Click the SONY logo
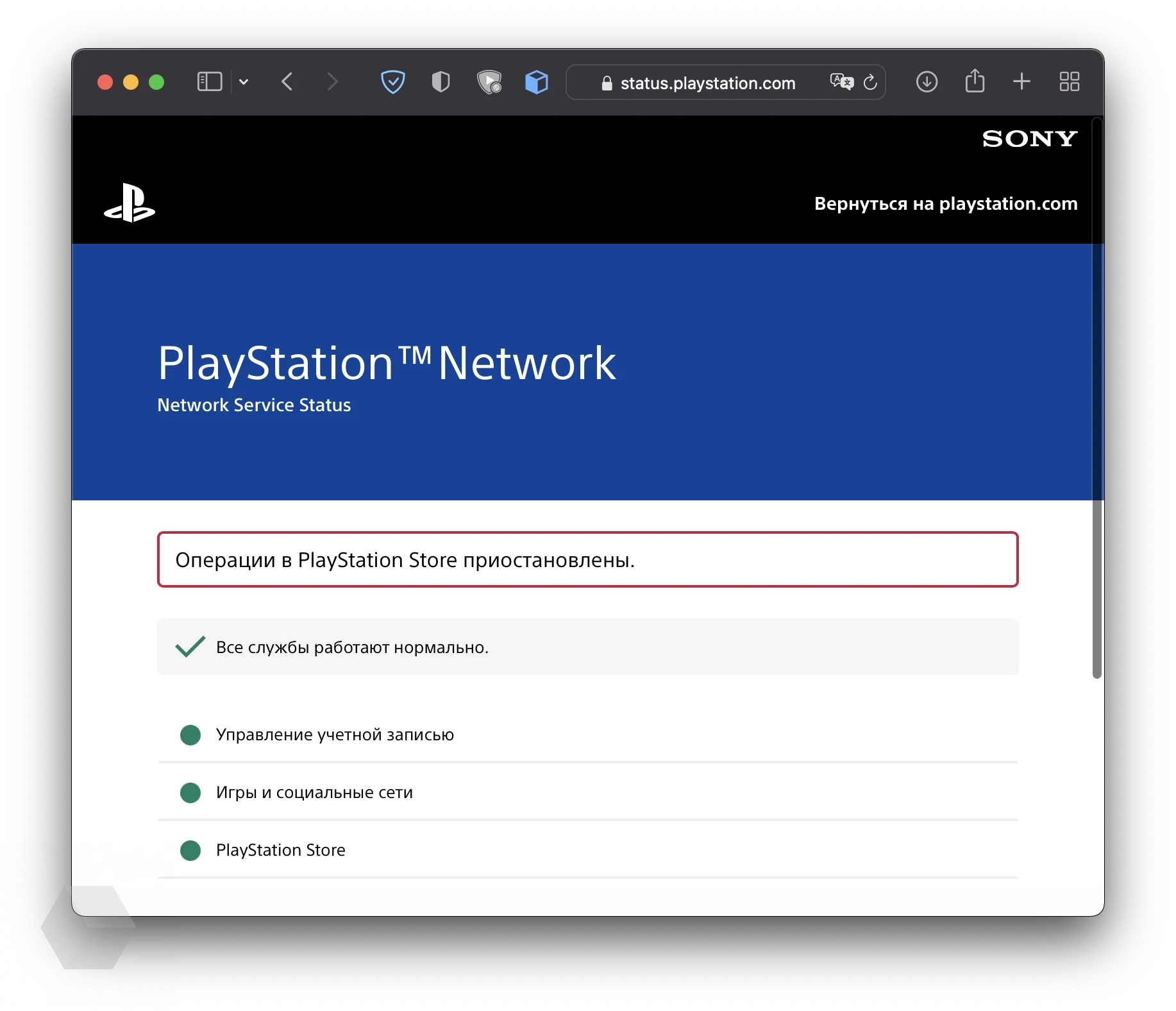The height and width of the screenshot is (1011, 1176). point(1030,139)
